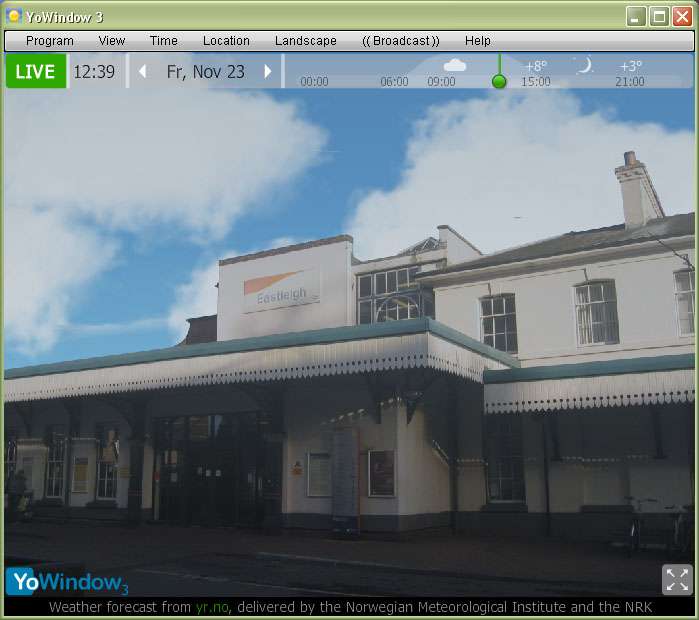Minimize the YoWindow 3 window
This screenshot has width=699, height=620.
click(x=636, y=17)
